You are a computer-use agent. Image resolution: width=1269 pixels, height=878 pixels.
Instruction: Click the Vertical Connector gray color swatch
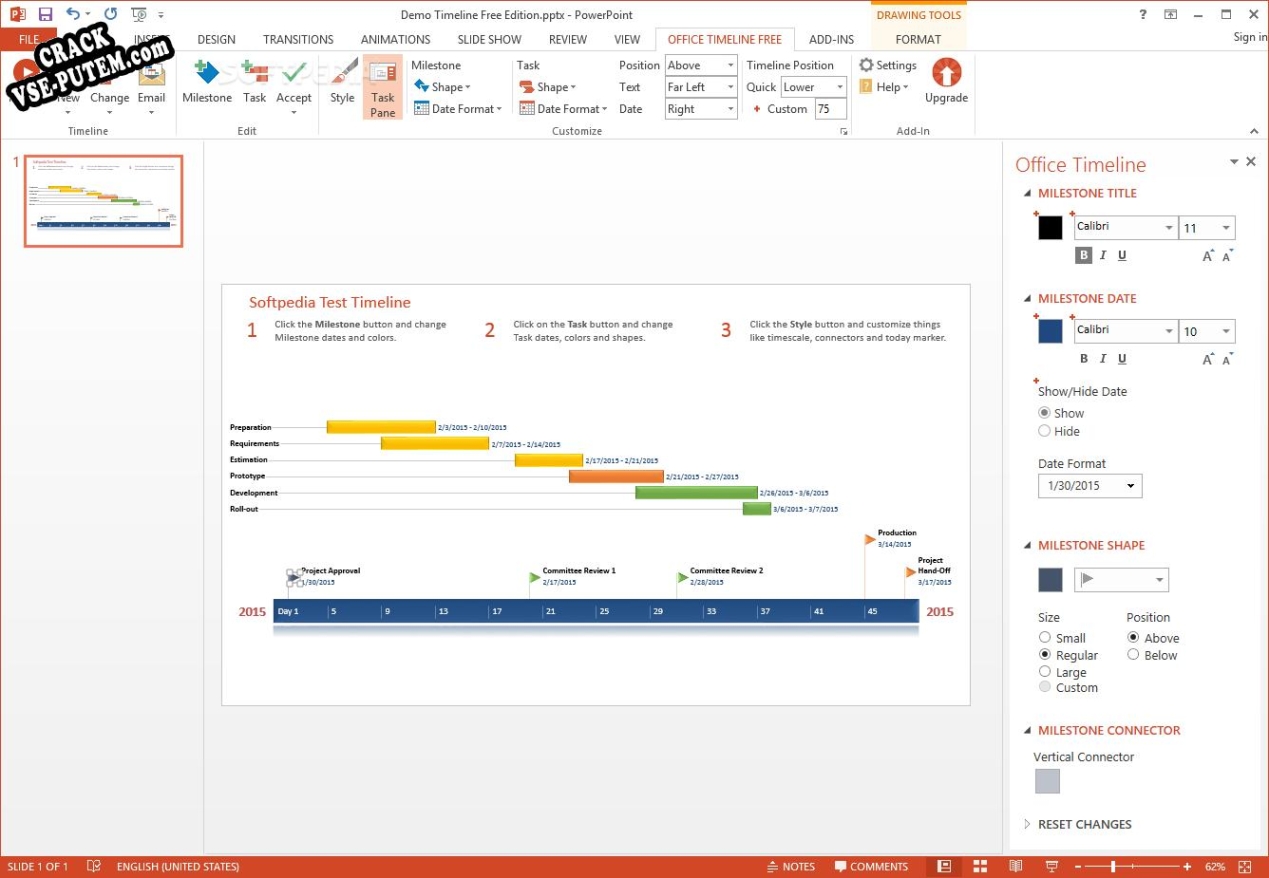pos(1047,781)
